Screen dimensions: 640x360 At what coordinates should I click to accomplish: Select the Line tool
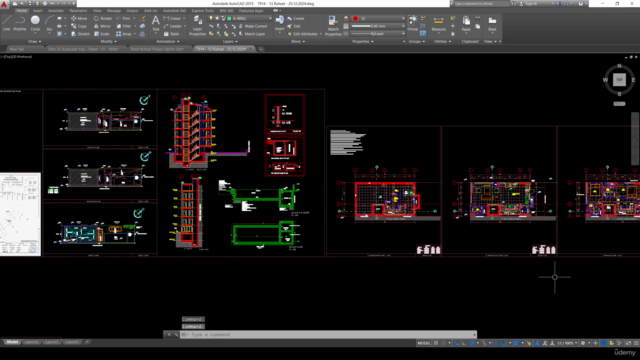(x=6, y=23)
